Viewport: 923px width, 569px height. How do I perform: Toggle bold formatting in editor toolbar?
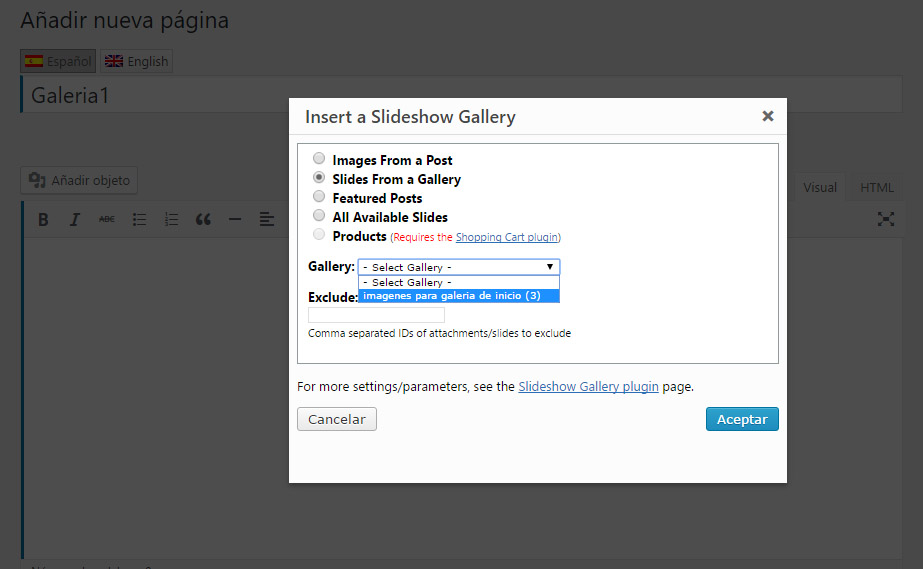tap(43, 219)
